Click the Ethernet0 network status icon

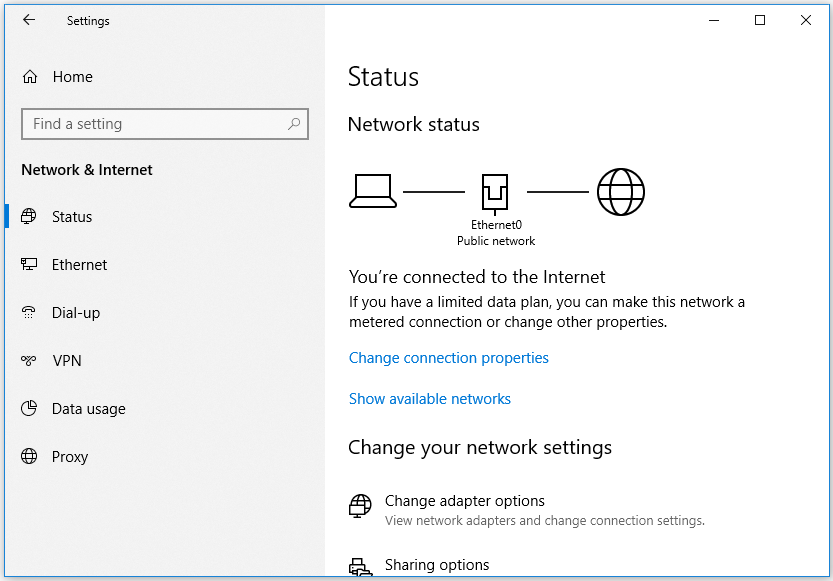pos(496,190)
